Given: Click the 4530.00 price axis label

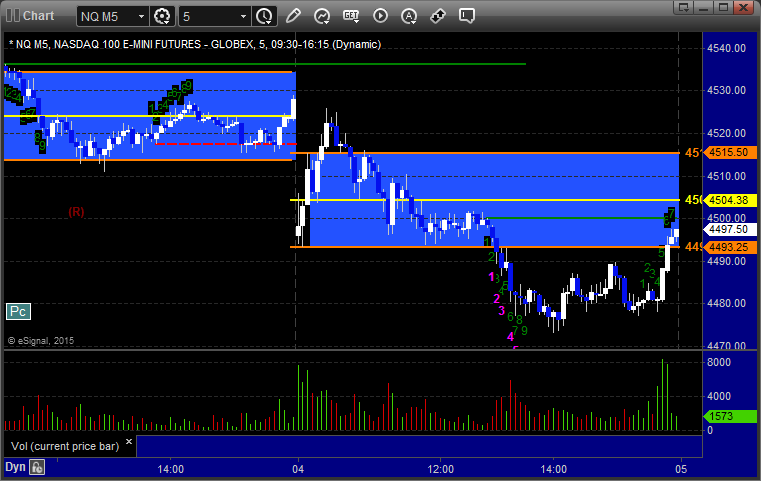Looking at the screenshot, I should pos(727,90).
